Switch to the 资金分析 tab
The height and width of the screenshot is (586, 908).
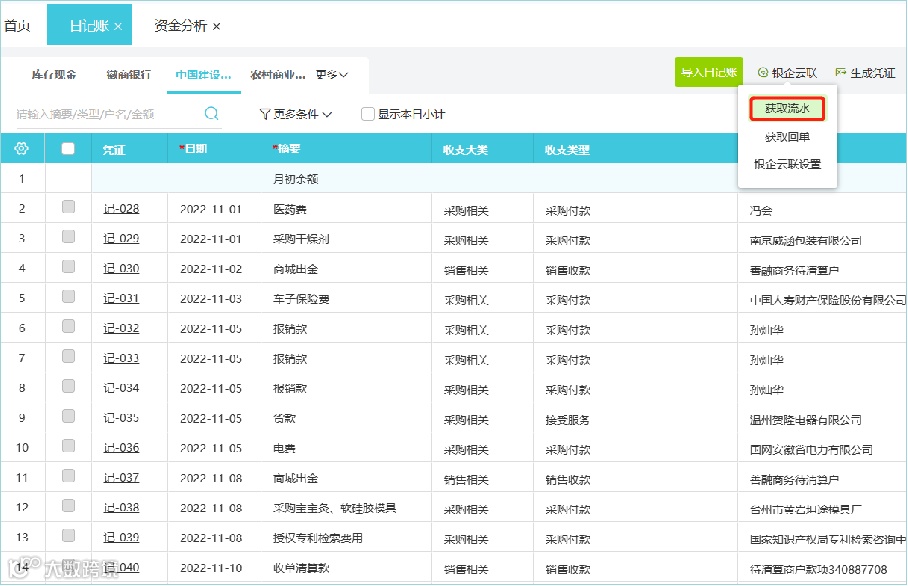coord(180,26)
